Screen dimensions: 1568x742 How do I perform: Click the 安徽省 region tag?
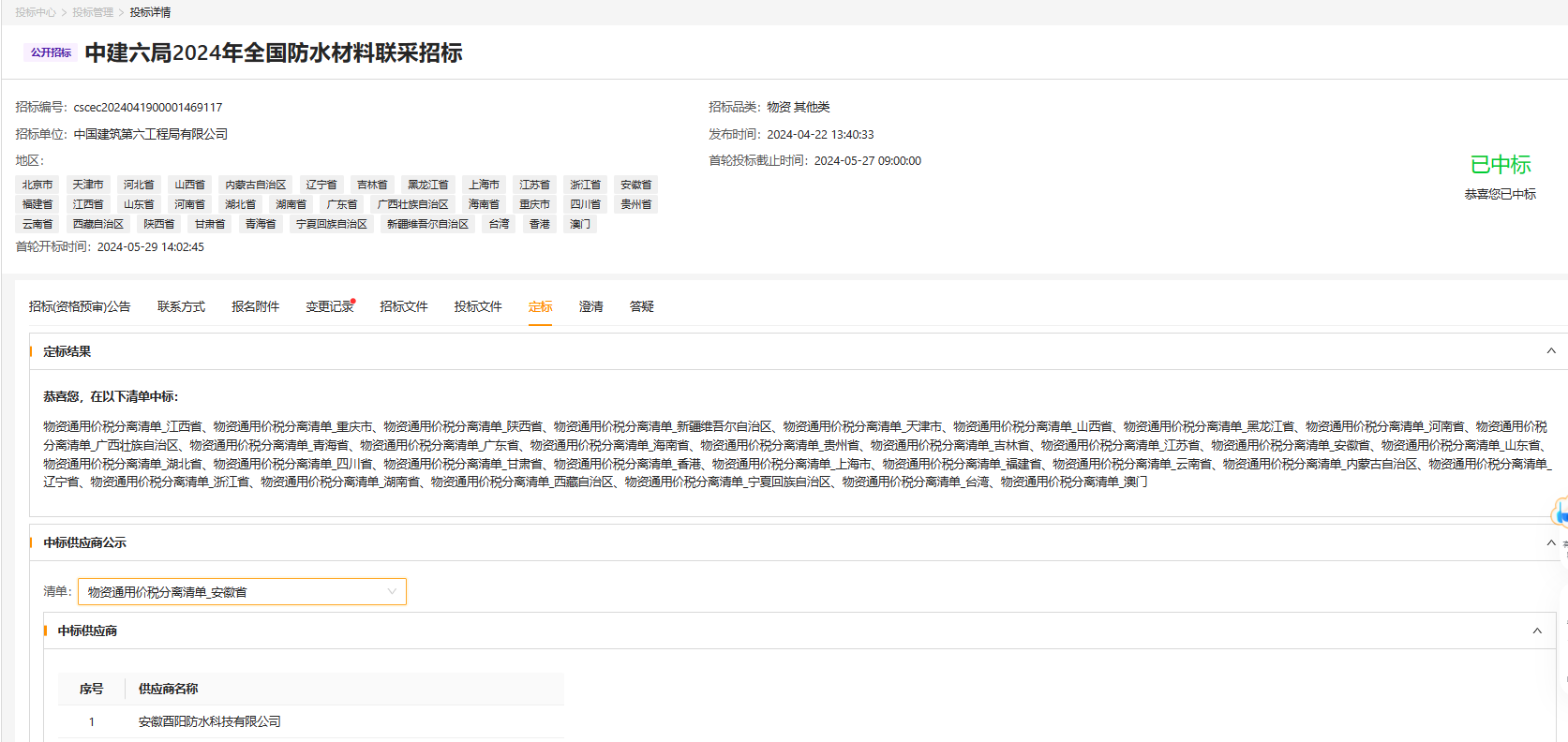tap(636, 185)
